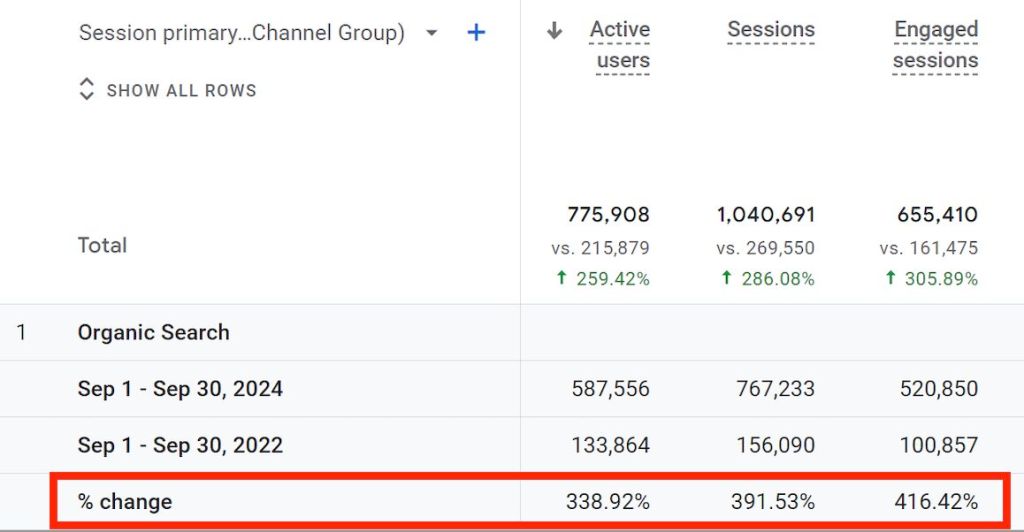The width and height of the screenshot is (1024, 532).
Task: Click the 2022 Active users value 133,864
Action: [611, 445]
